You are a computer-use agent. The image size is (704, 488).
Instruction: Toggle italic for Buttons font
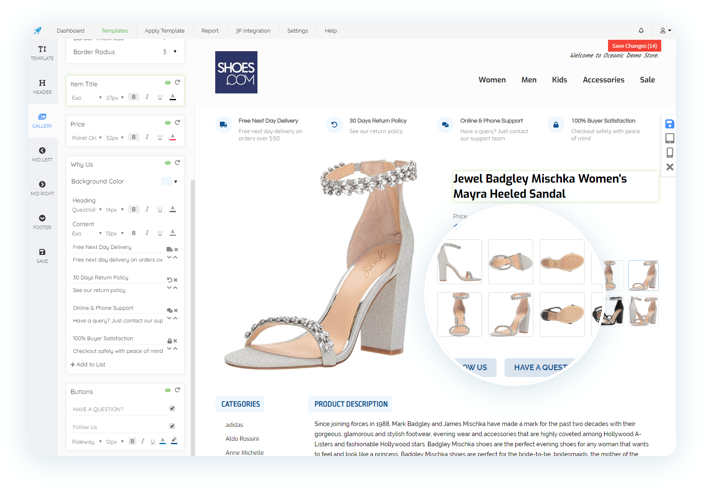(143, 441)
